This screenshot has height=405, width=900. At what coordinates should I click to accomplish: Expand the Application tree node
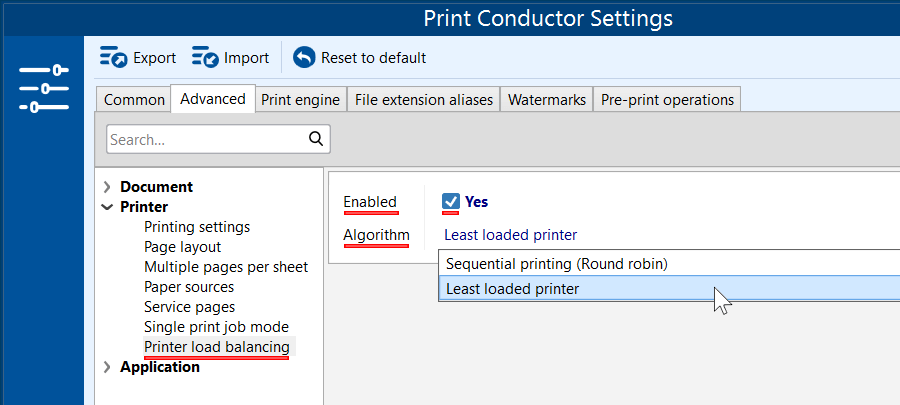pyautogui.click(x=107, y=367)
